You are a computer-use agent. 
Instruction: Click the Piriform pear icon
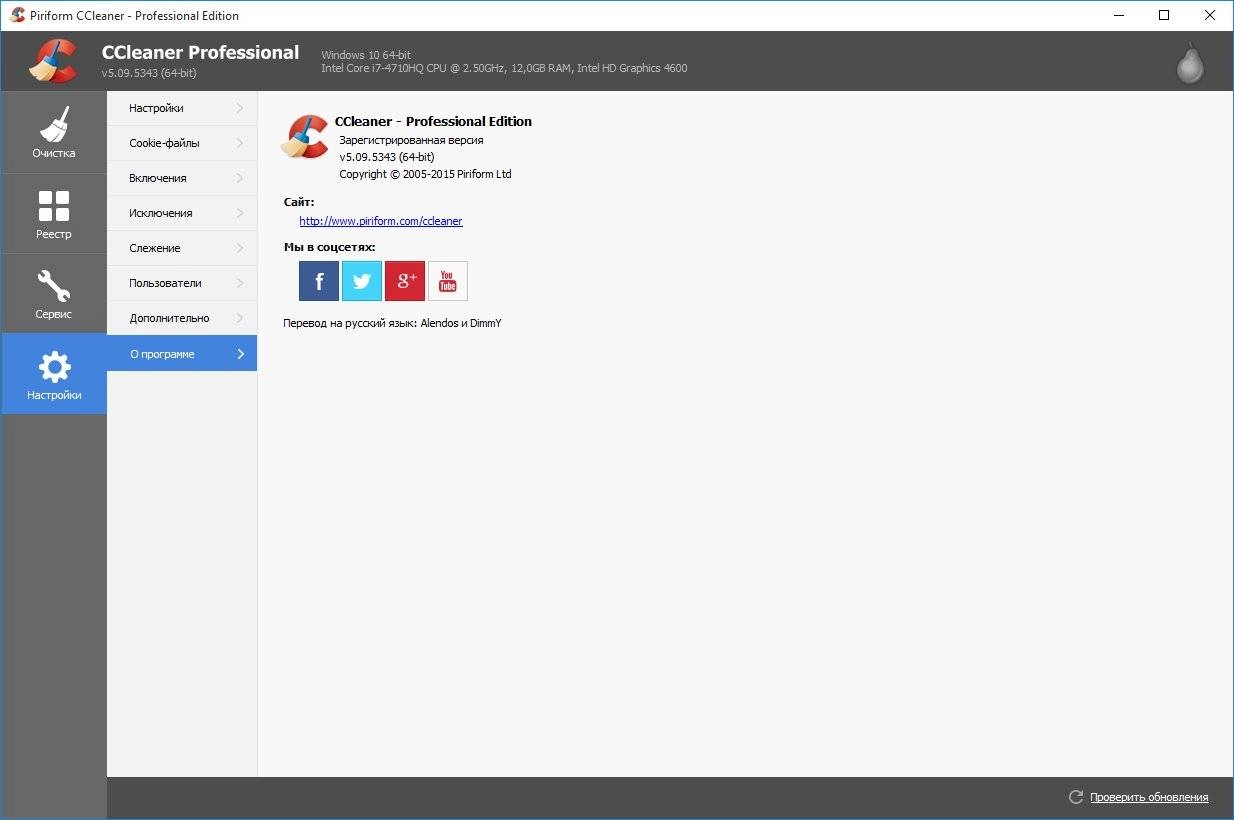pos(1190,63)
